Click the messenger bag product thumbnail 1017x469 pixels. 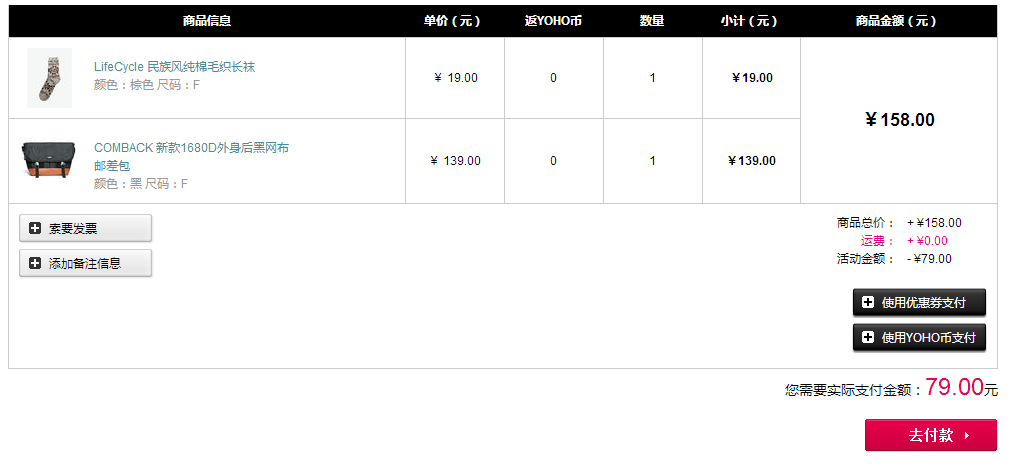point(49,160)
